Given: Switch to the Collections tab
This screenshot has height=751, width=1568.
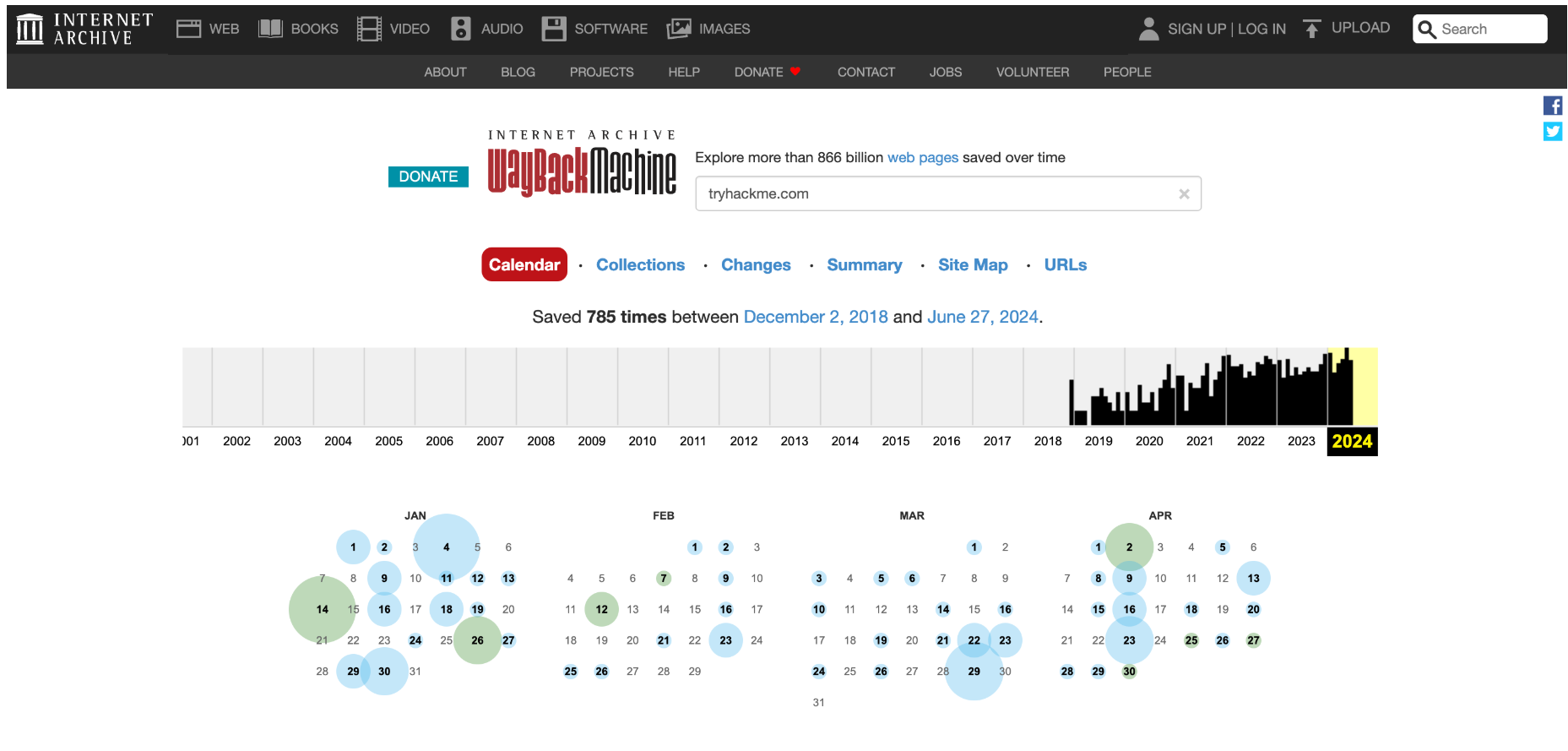Looking at the screenshot, I should pos(640,264).
